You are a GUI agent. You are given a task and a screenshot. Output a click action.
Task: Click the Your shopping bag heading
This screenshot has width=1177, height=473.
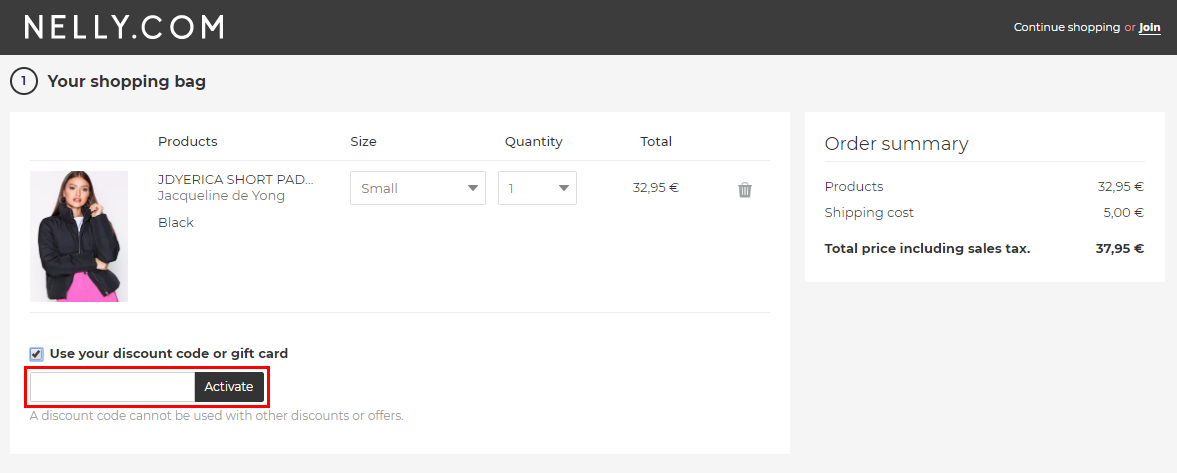click(127, 81)
